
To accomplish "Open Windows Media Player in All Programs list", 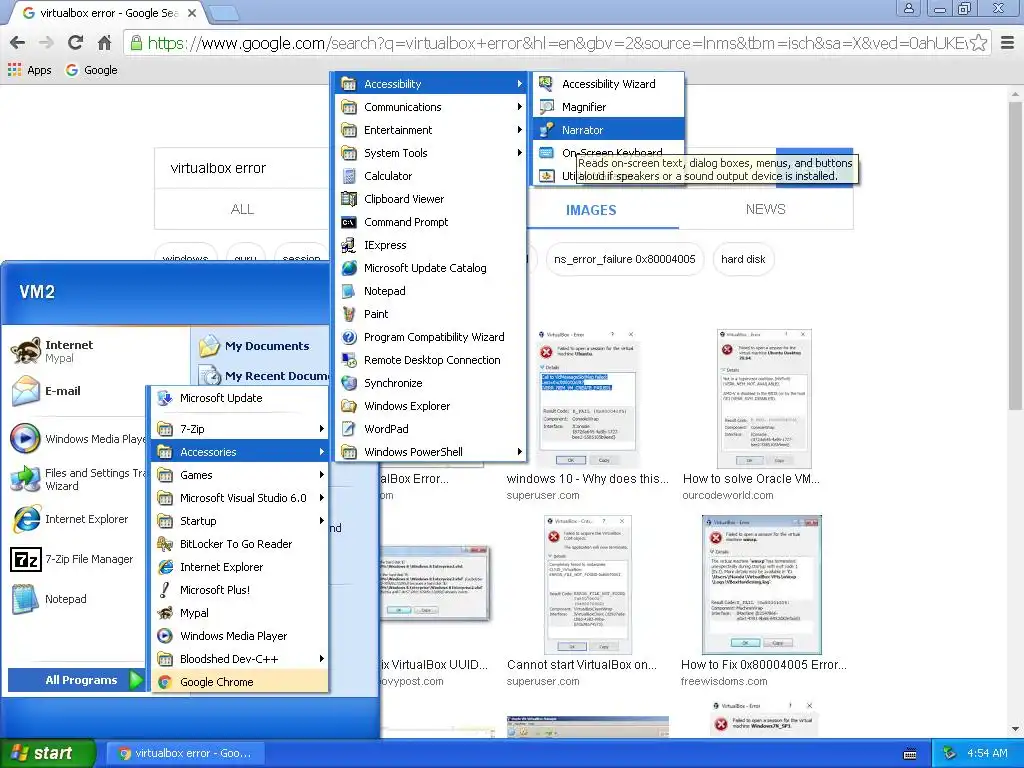I will pyautogui.click(x=240, y=636).
